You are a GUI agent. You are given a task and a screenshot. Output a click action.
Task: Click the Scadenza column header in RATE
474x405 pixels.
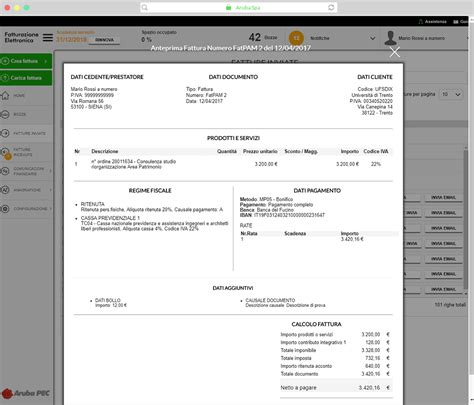tap(295, 234)
